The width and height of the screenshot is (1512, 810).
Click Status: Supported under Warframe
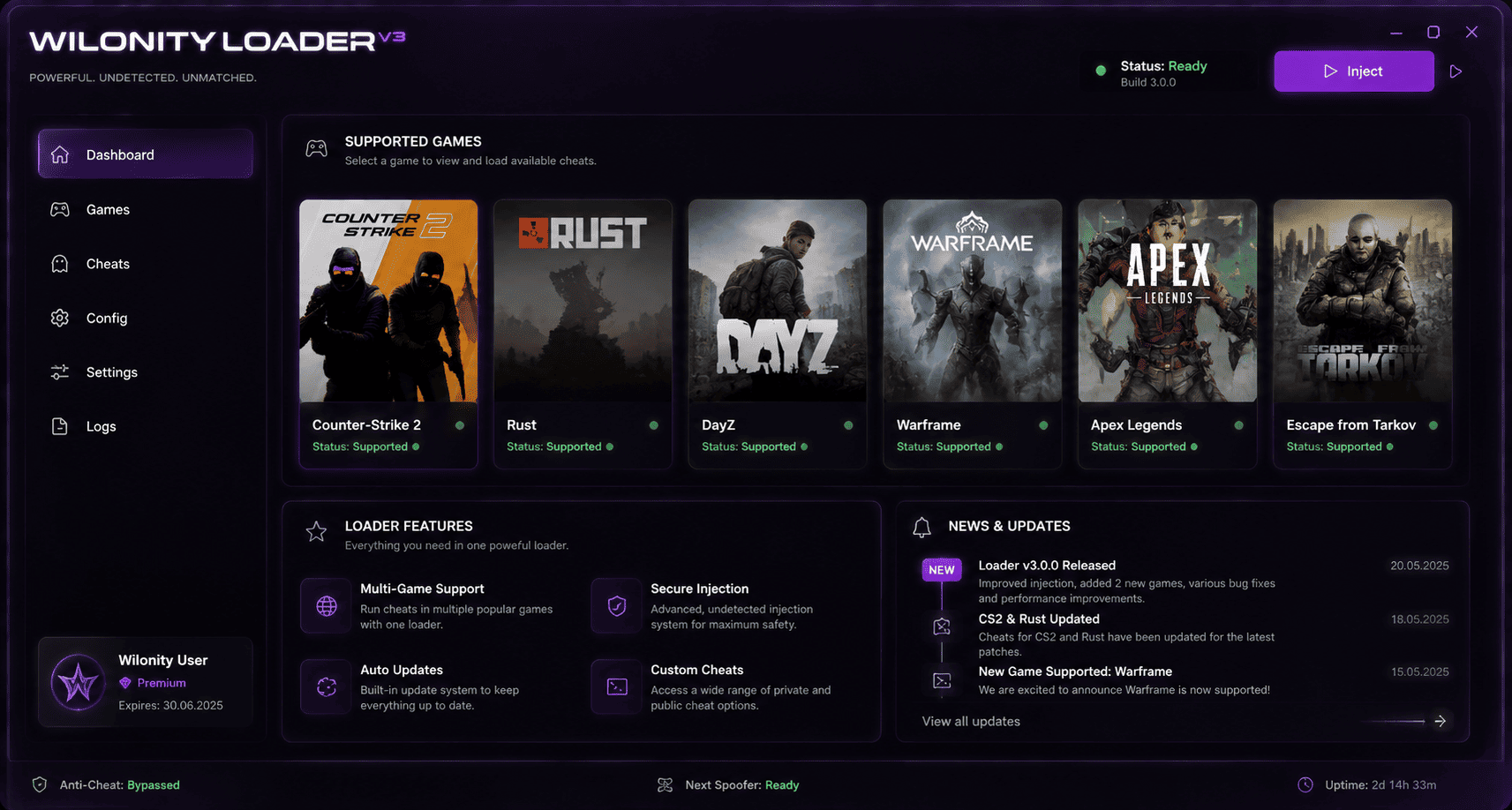944,446
